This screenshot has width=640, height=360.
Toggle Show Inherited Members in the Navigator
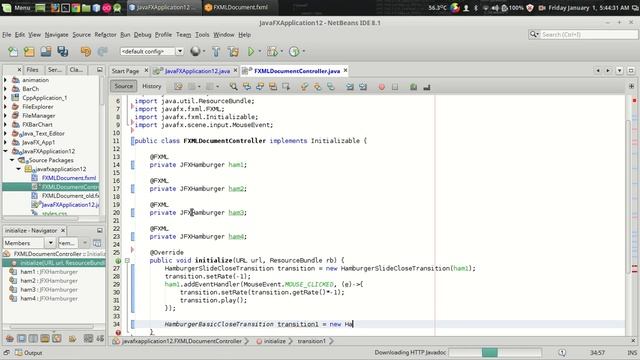coord(9,338)
